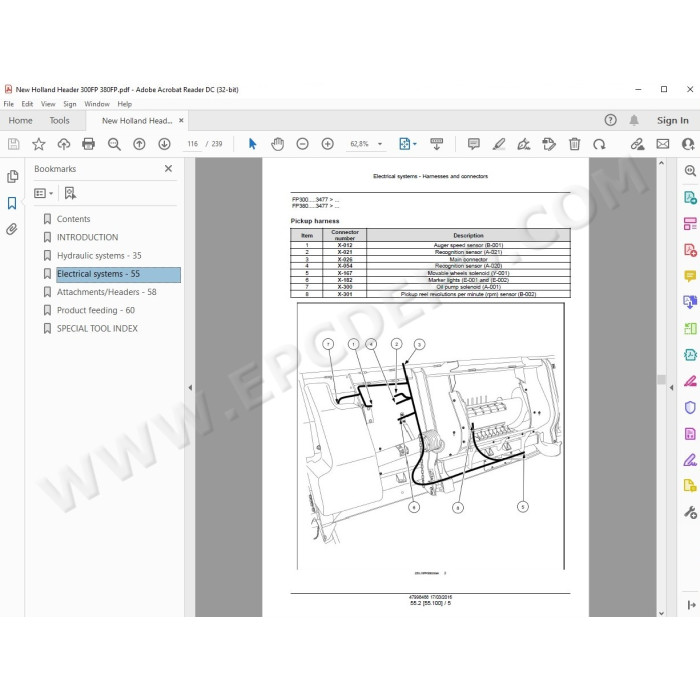Select Electrical systems - 55 bookmark
This screenshot has height=700, width=700.
click(118, 274)
